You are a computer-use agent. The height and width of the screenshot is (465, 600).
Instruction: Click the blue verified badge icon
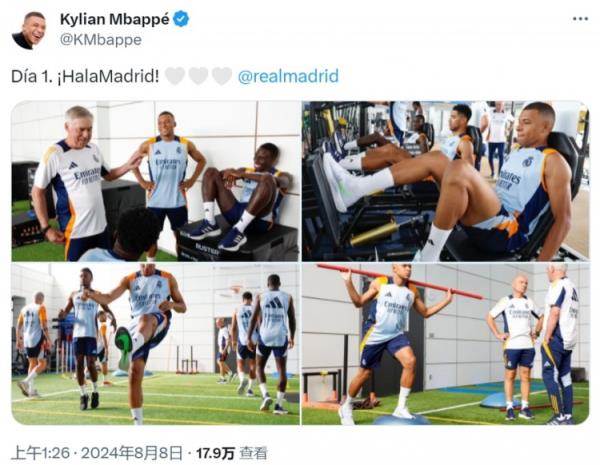point(181,19)
